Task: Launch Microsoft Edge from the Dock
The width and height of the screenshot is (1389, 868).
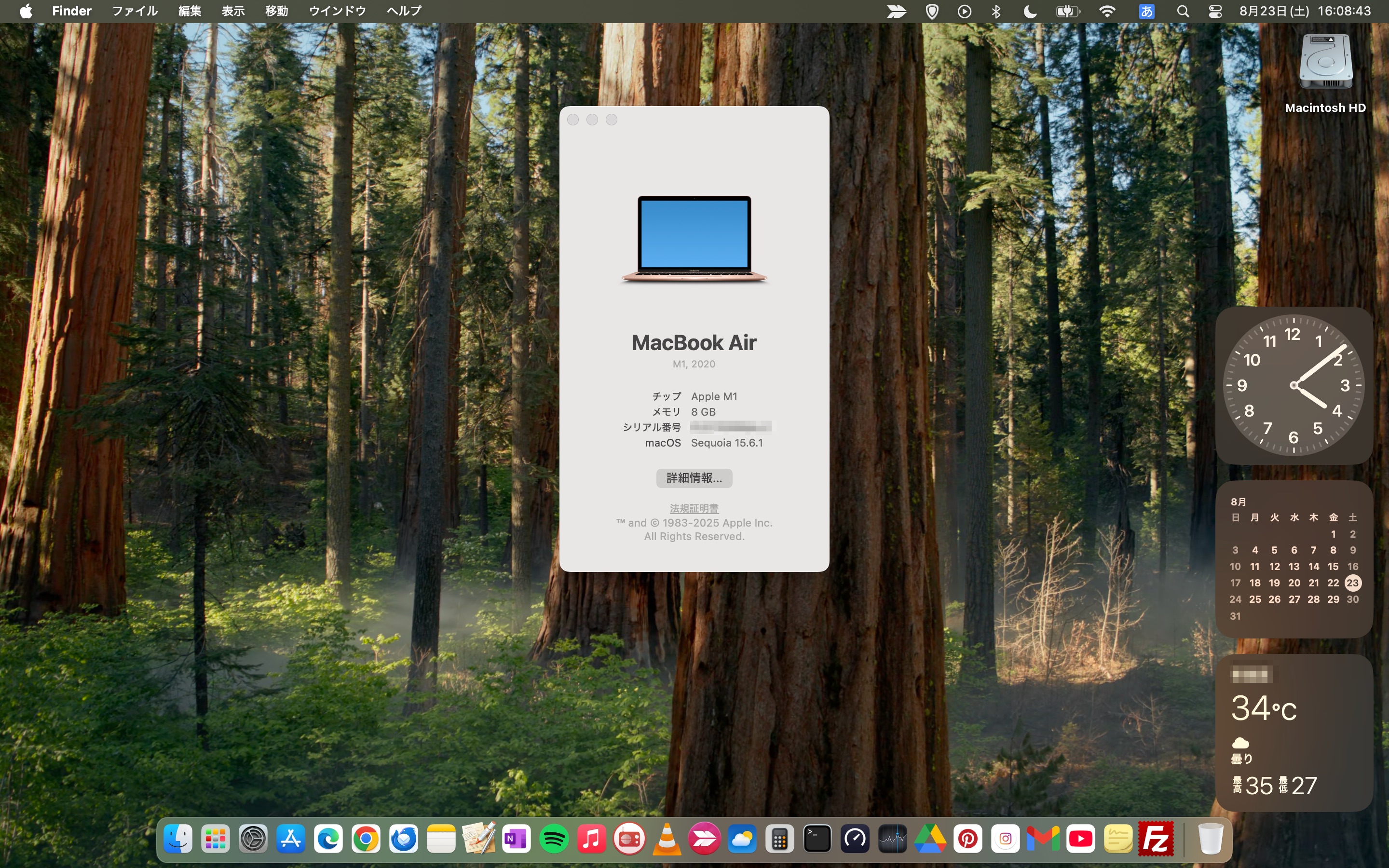Action: pos(328,839)
